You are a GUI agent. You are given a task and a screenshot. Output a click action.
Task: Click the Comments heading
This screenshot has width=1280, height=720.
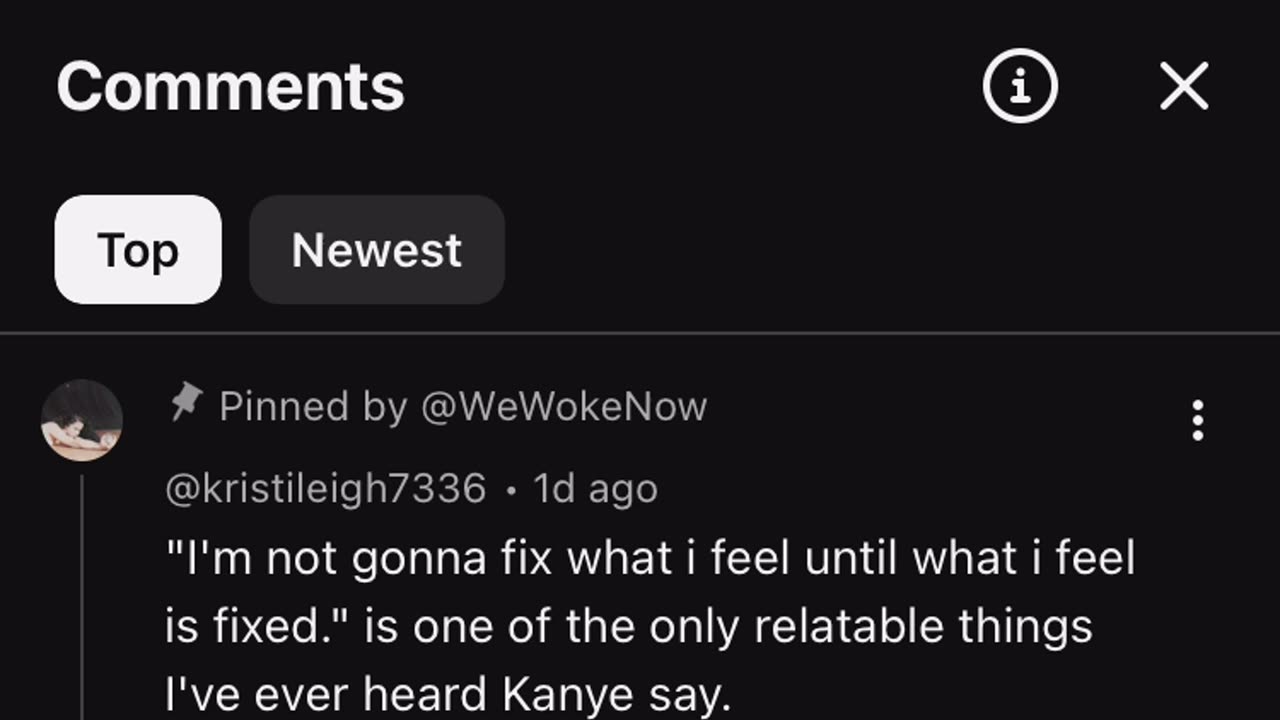(x=230, y=87)
